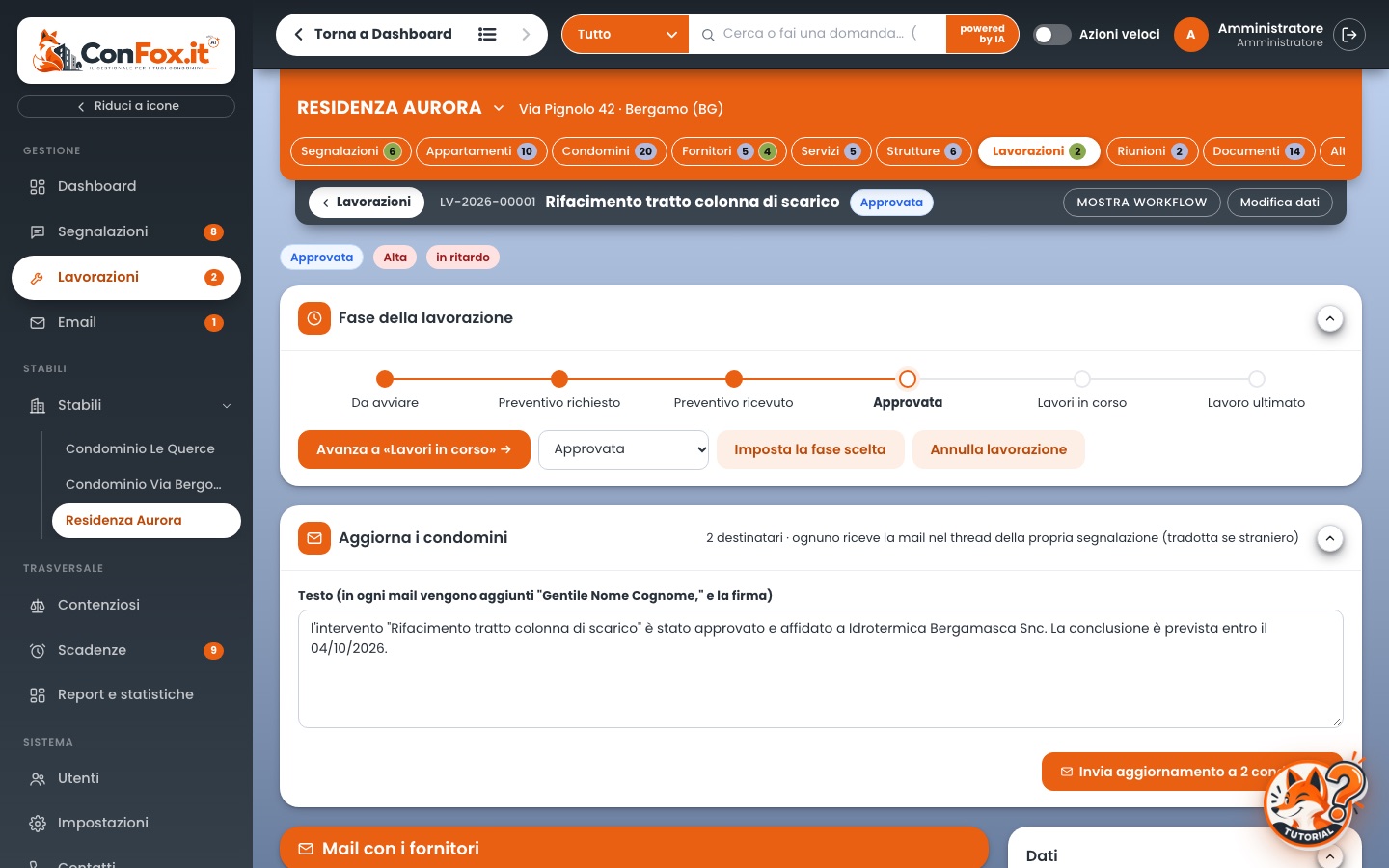Open the Amministratore avatar
The height and width of the screenshot is (868, 1389).
[1190, 35]
